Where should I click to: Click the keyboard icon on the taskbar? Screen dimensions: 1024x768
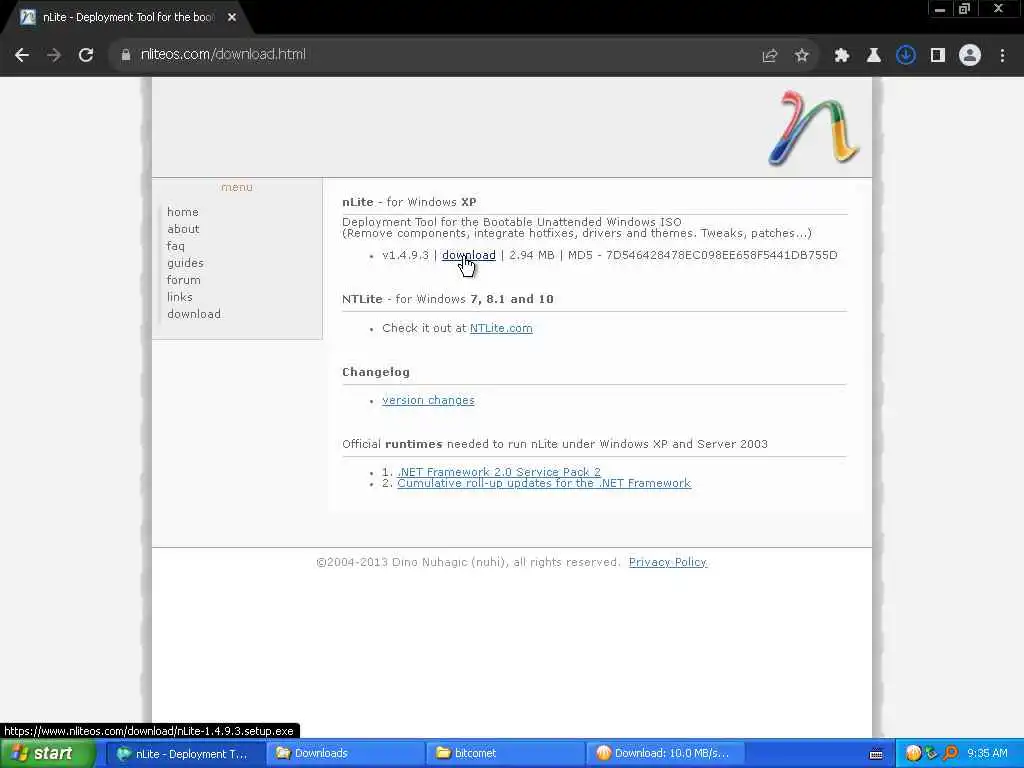click(x=876, y=755)
